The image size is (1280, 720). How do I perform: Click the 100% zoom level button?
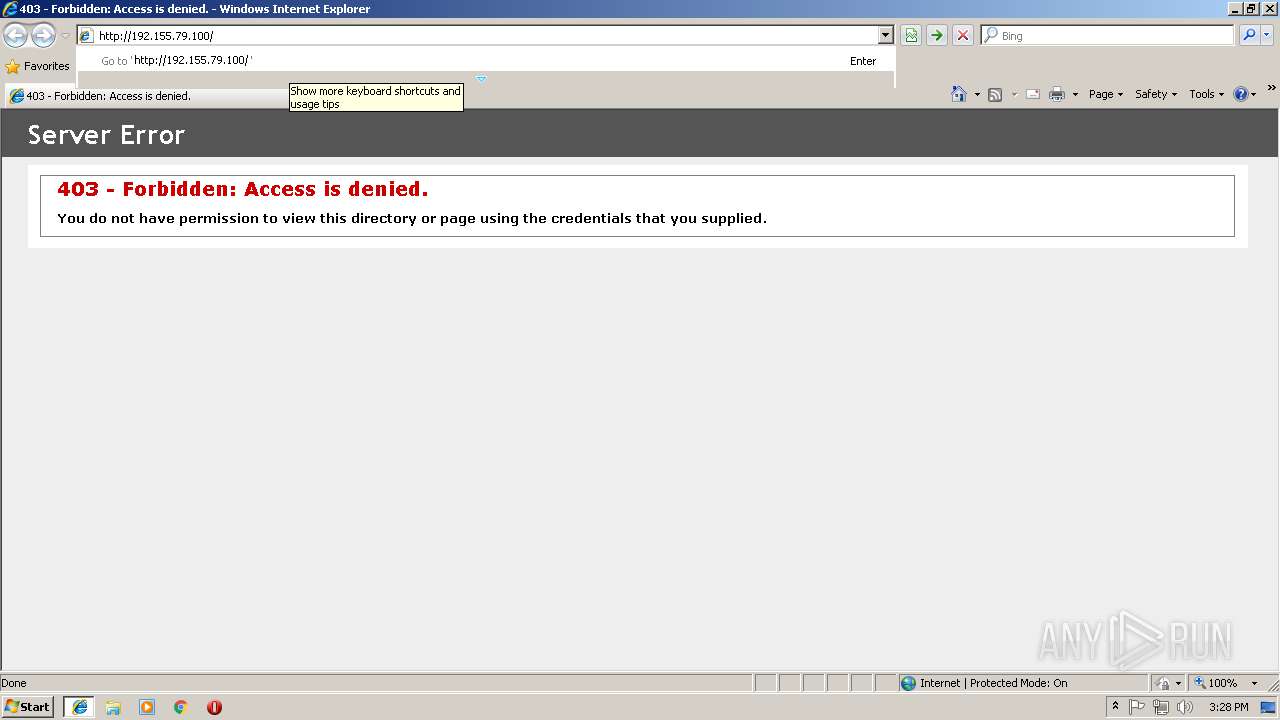pos(1215,683)
